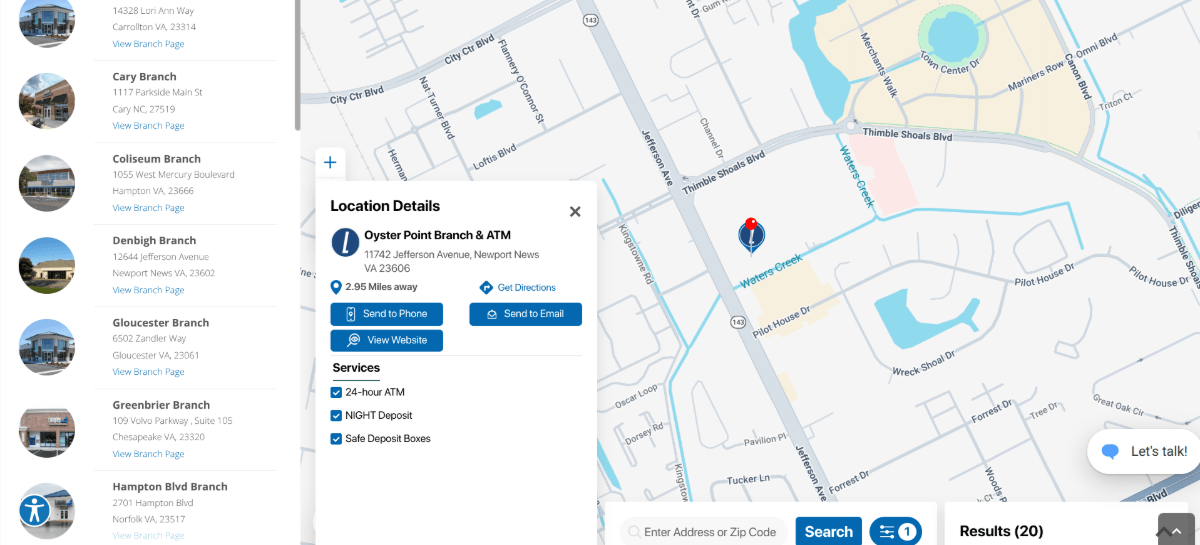This screenshot has height=545, width=1200.
Task: Click the route 143 shield near Pilot House Dr
Action: 737,321
